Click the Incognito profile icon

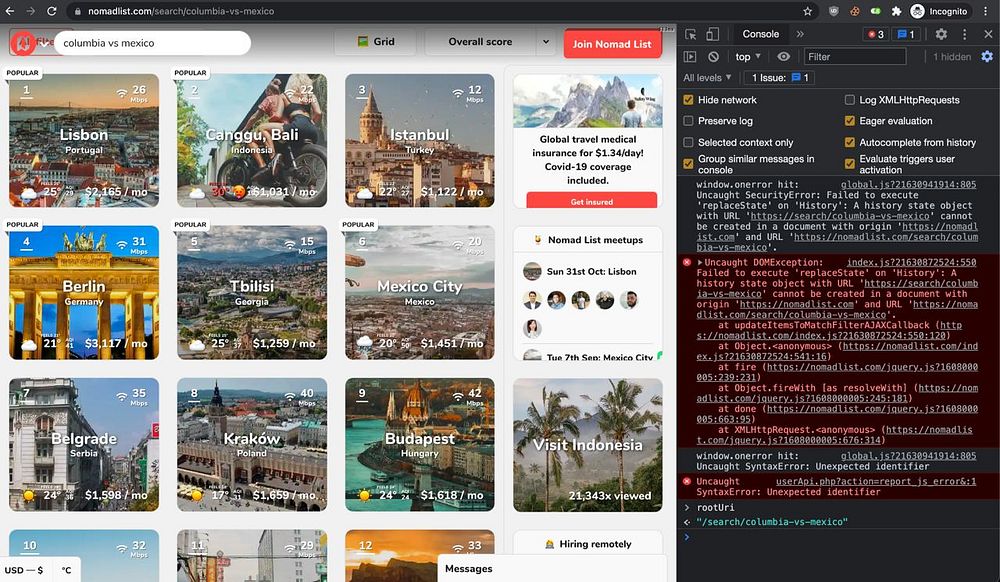[918, 11]
